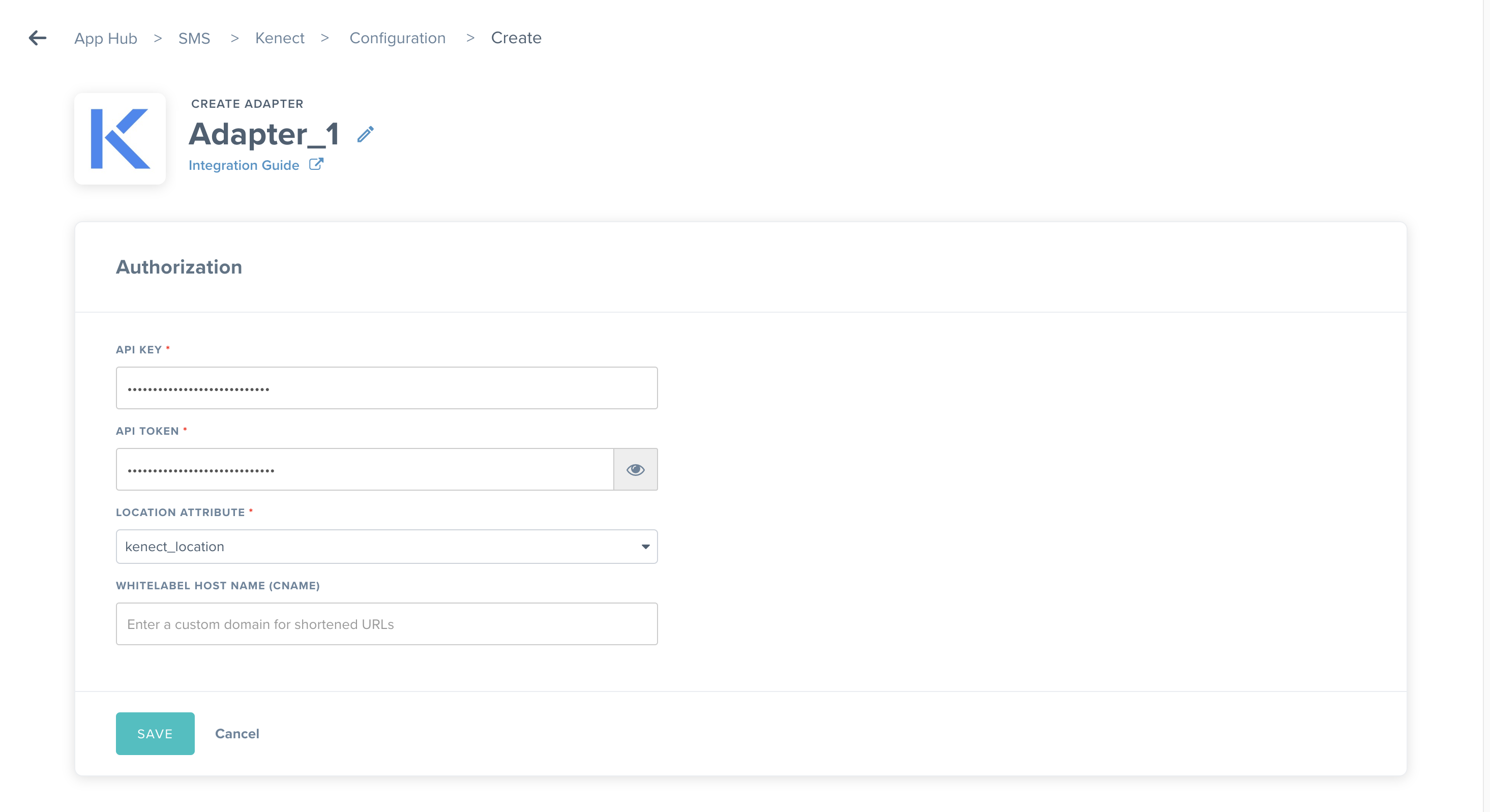Click the Whitelabel Host Name input field
The width and height of the screenshot is (1490, 812).
pos(386,624)
